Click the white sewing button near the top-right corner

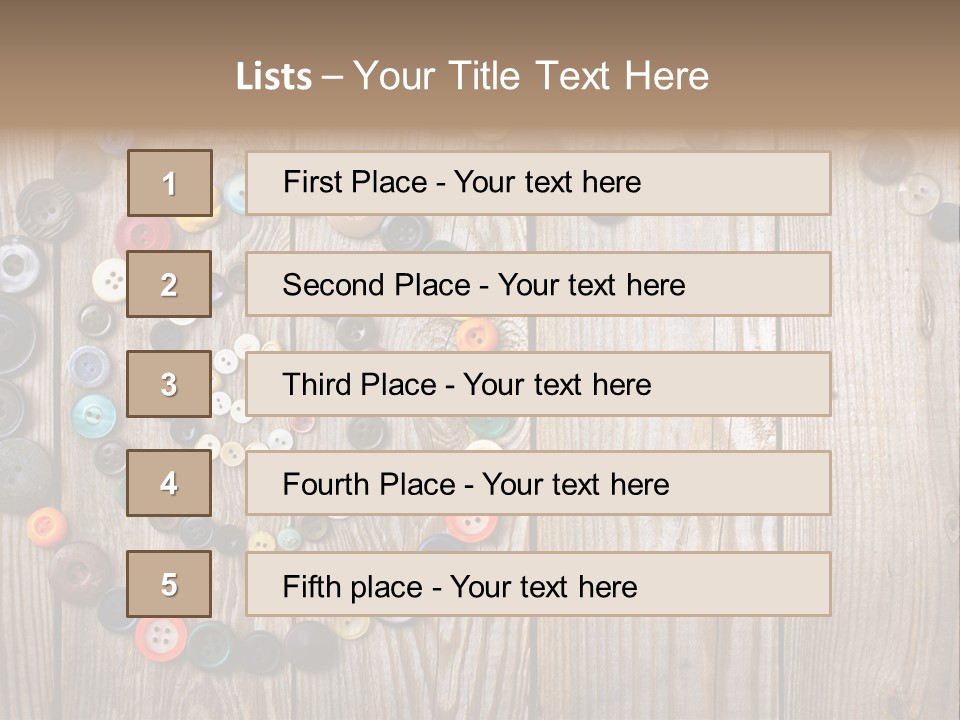click(x=917, y=192)
